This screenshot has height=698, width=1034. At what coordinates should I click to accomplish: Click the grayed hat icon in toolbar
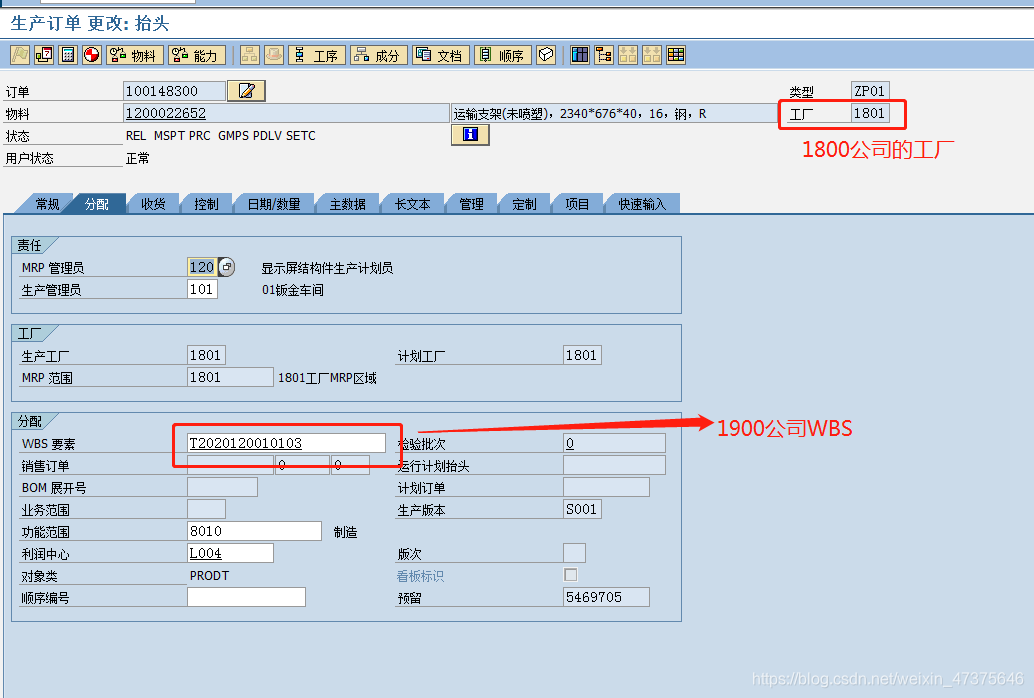274,55
